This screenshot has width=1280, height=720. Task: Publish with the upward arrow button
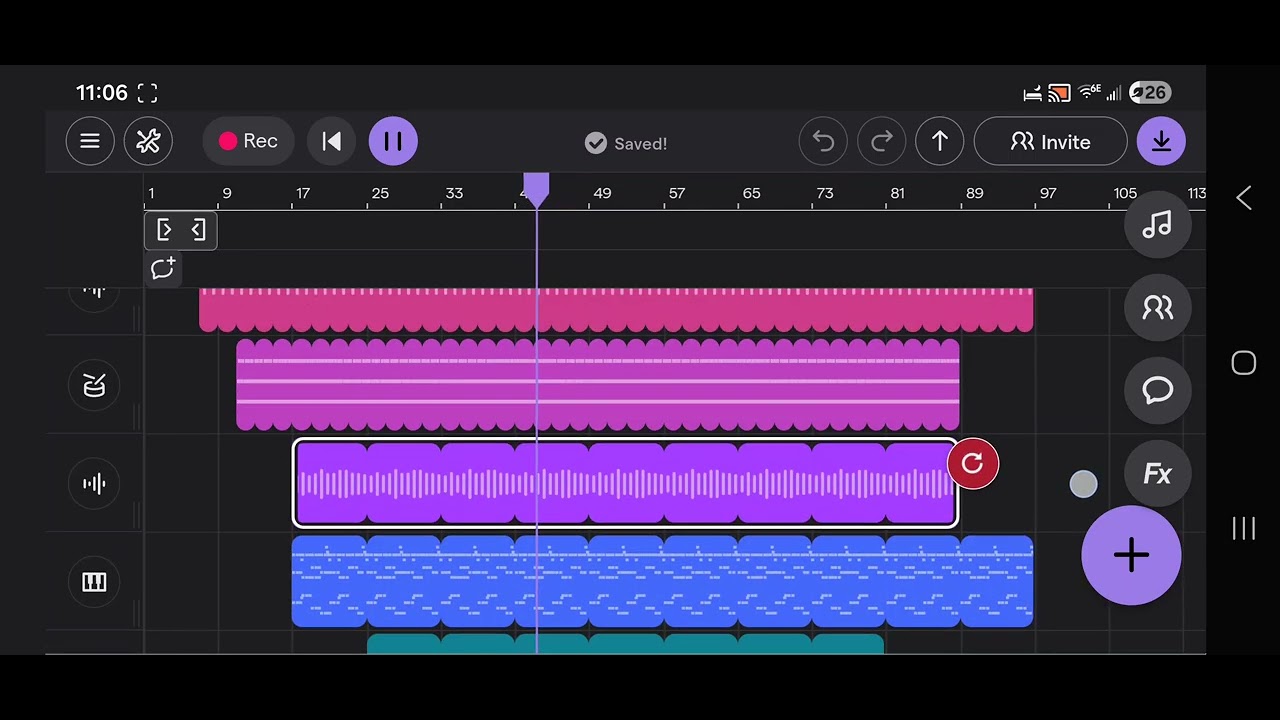click(x=940, y=142)
